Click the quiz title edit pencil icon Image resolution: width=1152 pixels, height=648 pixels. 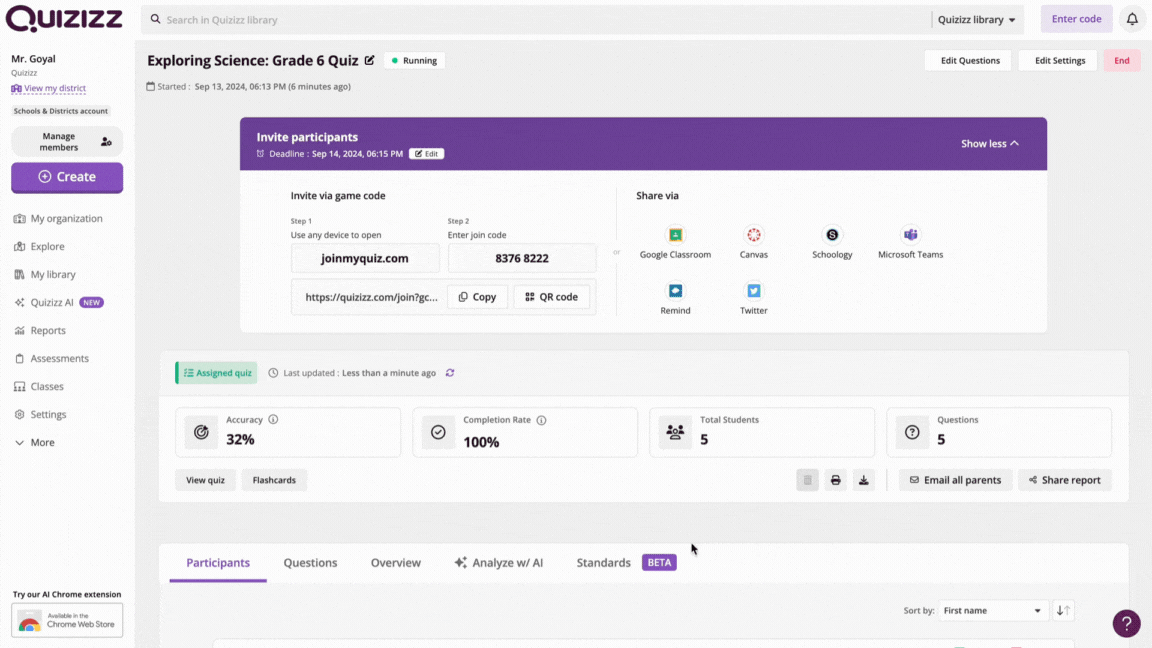[370, 60]
